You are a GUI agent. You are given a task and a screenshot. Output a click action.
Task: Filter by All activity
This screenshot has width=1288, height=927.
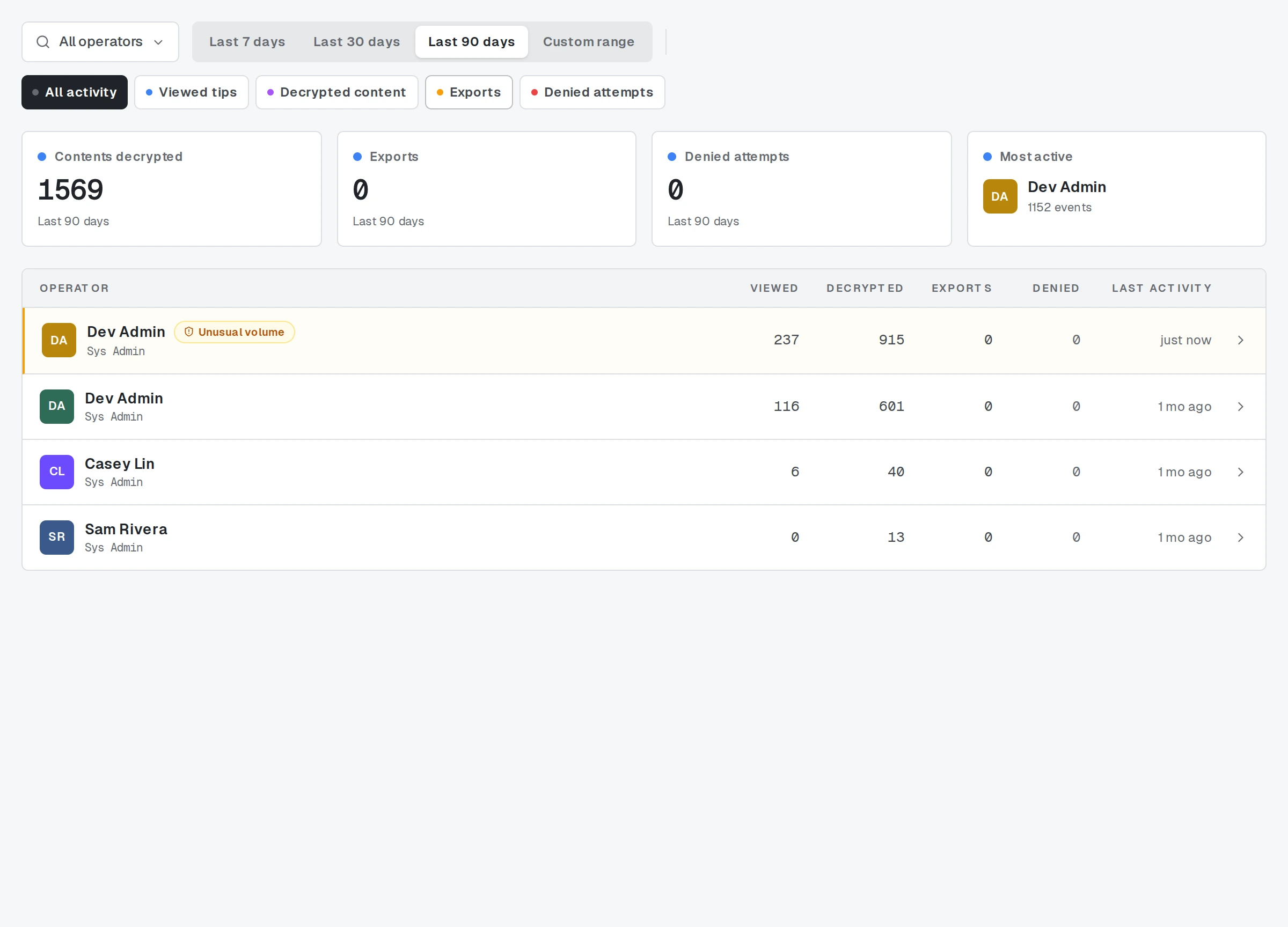(x=75, y=92)
